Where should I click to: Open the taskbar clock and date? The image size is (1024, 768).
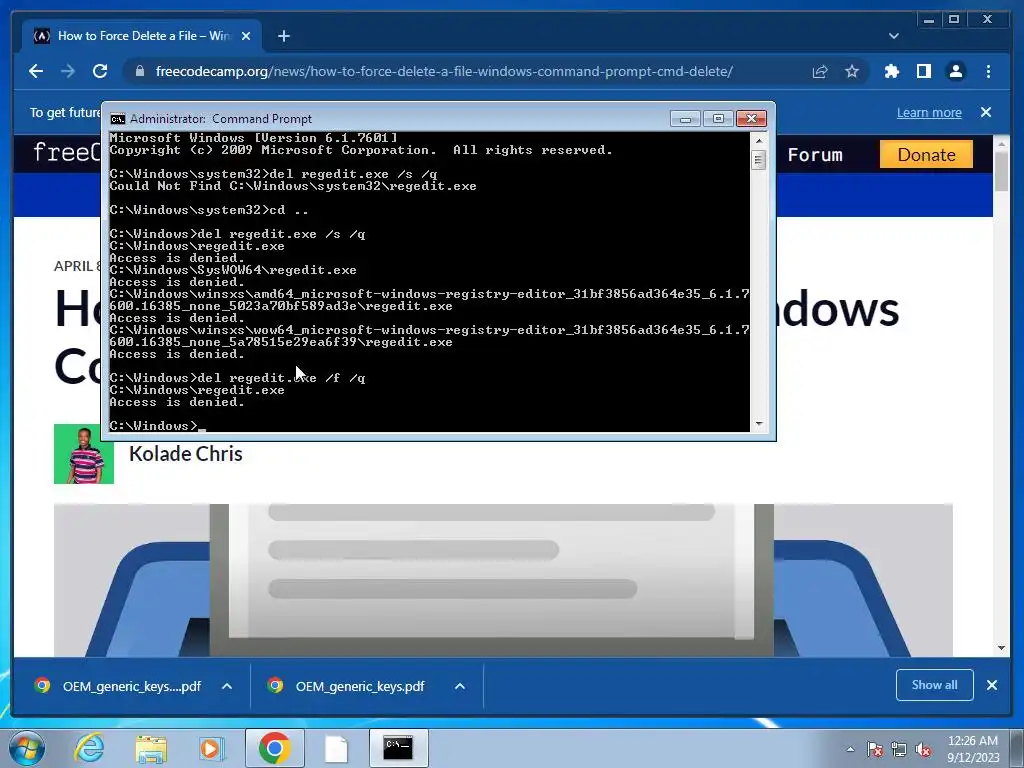click(973, 749)
